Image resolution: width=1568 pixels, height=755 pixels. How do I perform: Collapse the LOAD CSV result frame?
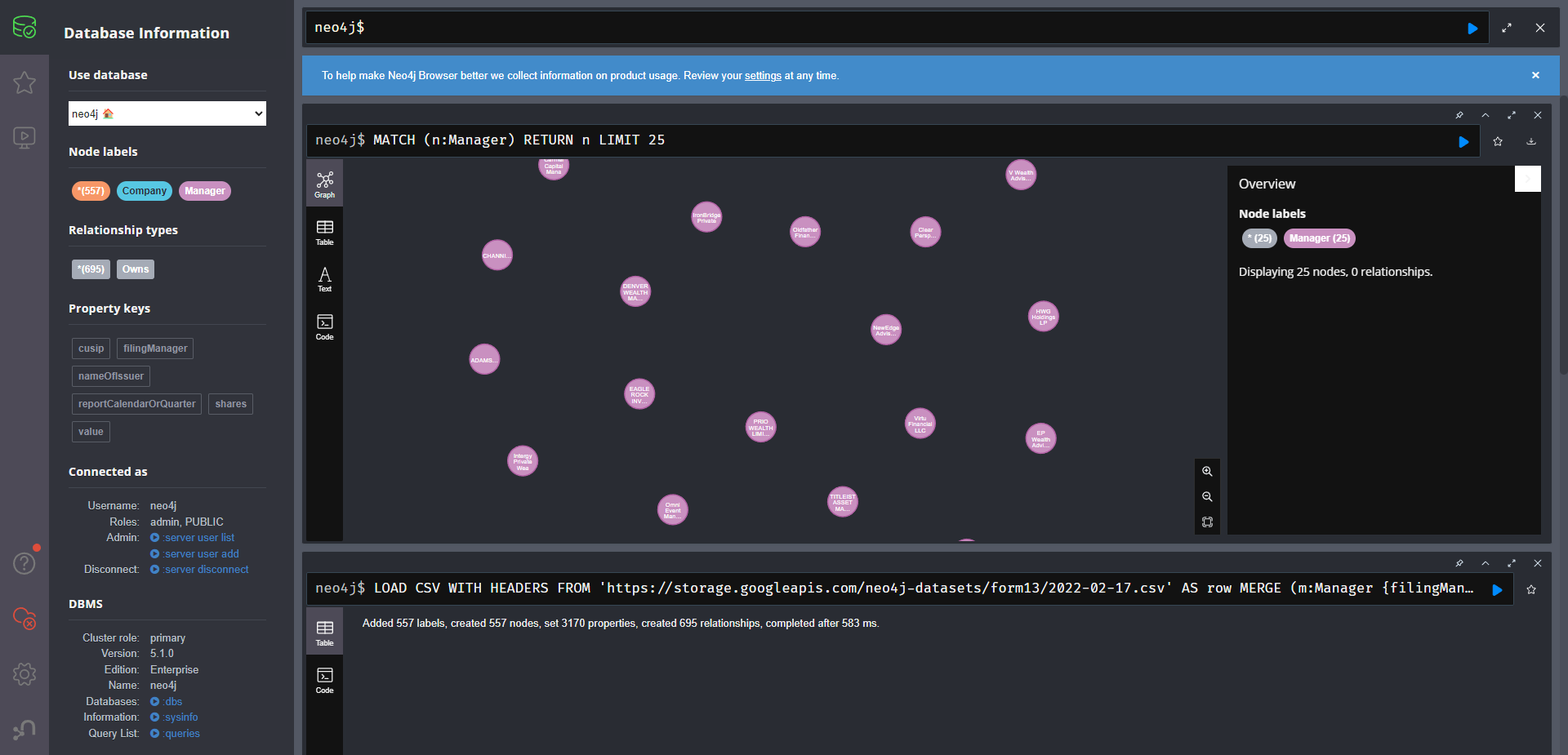coord(1486,563)
